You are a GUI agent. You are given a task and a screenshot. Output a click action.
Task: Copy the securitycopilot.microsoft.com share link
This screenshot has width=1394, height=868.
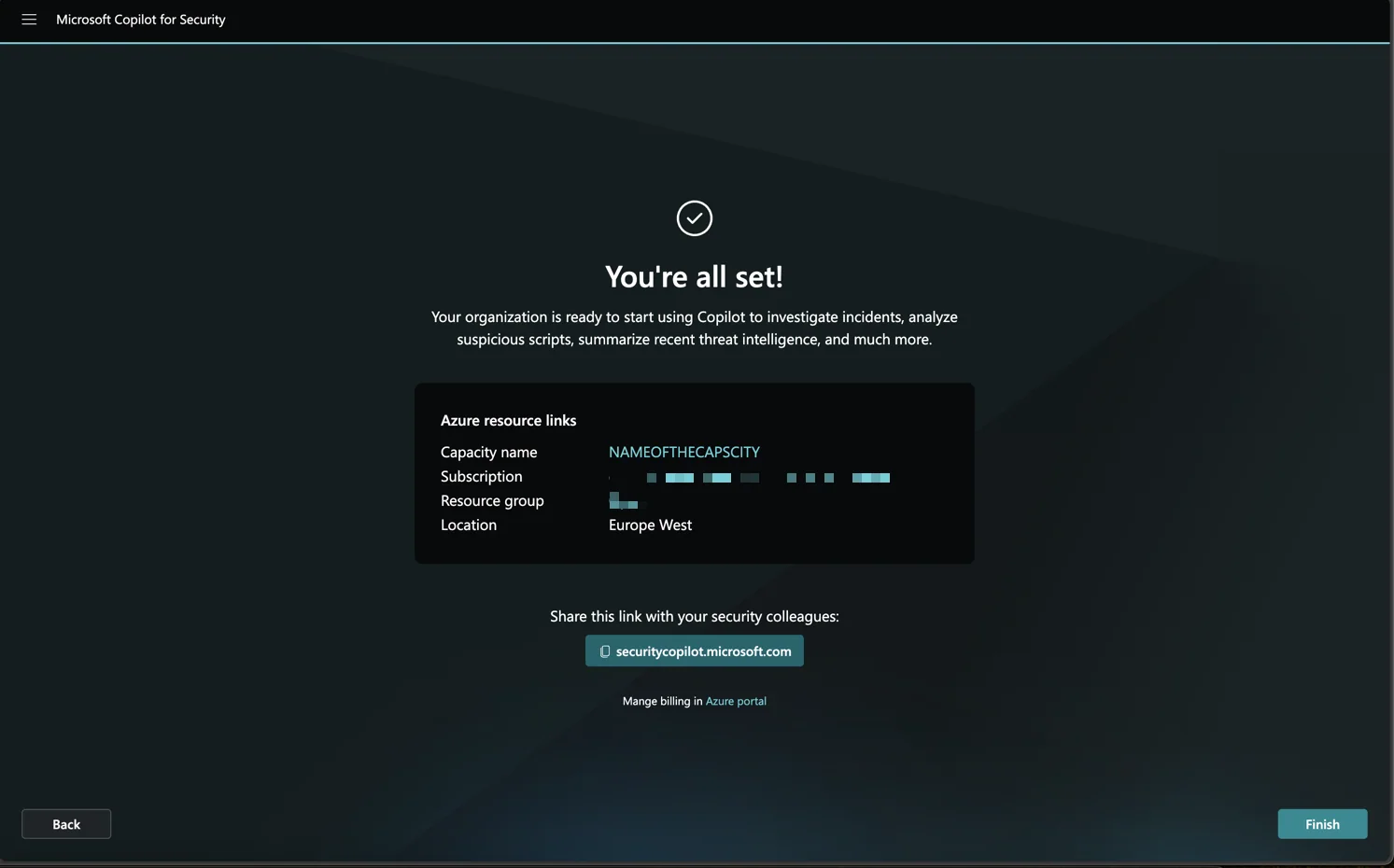(695, 651)
